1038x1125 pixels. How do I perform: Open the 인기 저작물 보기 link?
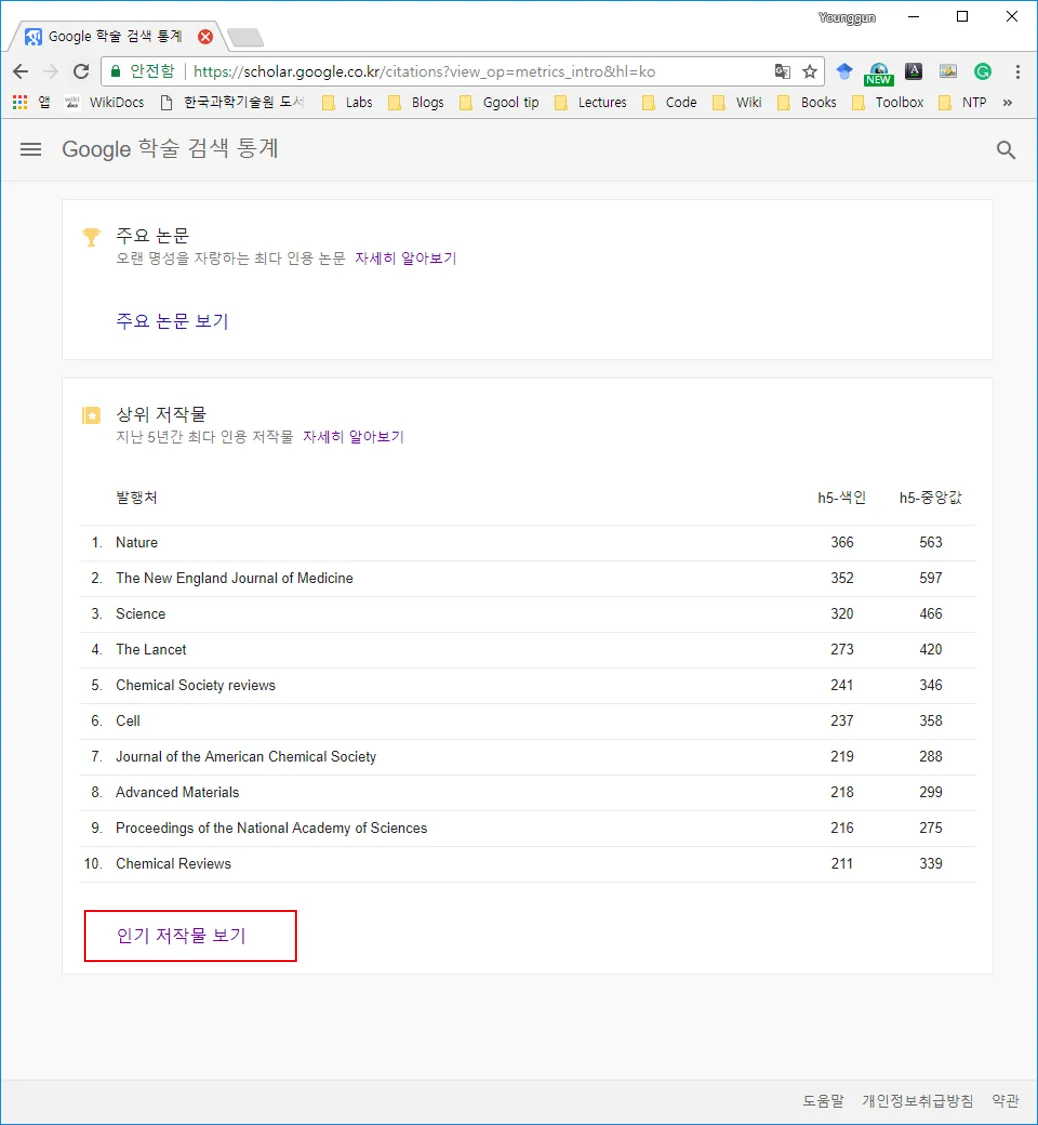[181, 935]
